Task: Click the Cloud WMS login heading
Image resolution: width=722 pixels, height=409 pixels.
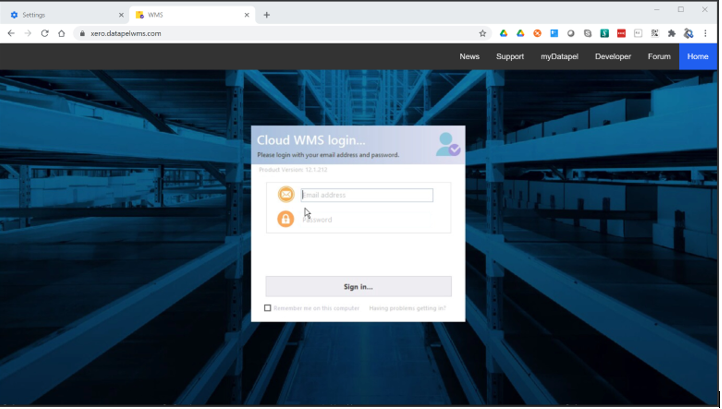Action: [311, 140]
